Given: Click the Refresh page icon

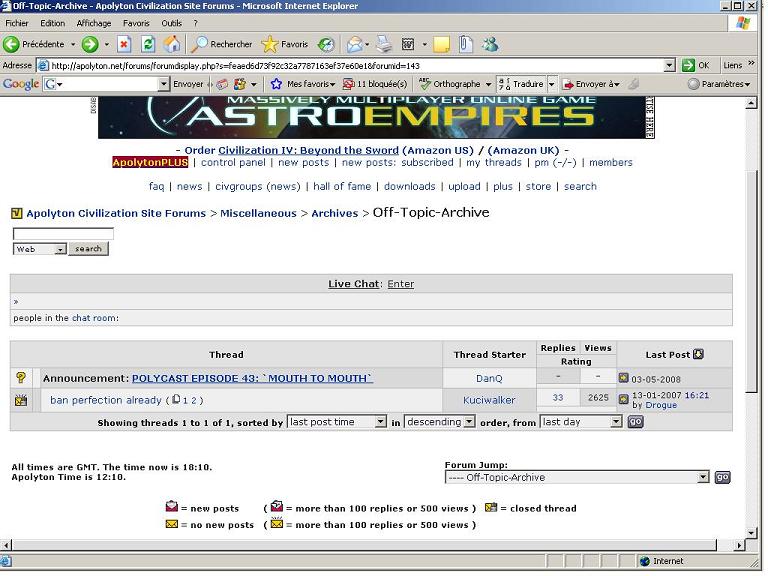Looking at the screenshot, I should point(148,44).
